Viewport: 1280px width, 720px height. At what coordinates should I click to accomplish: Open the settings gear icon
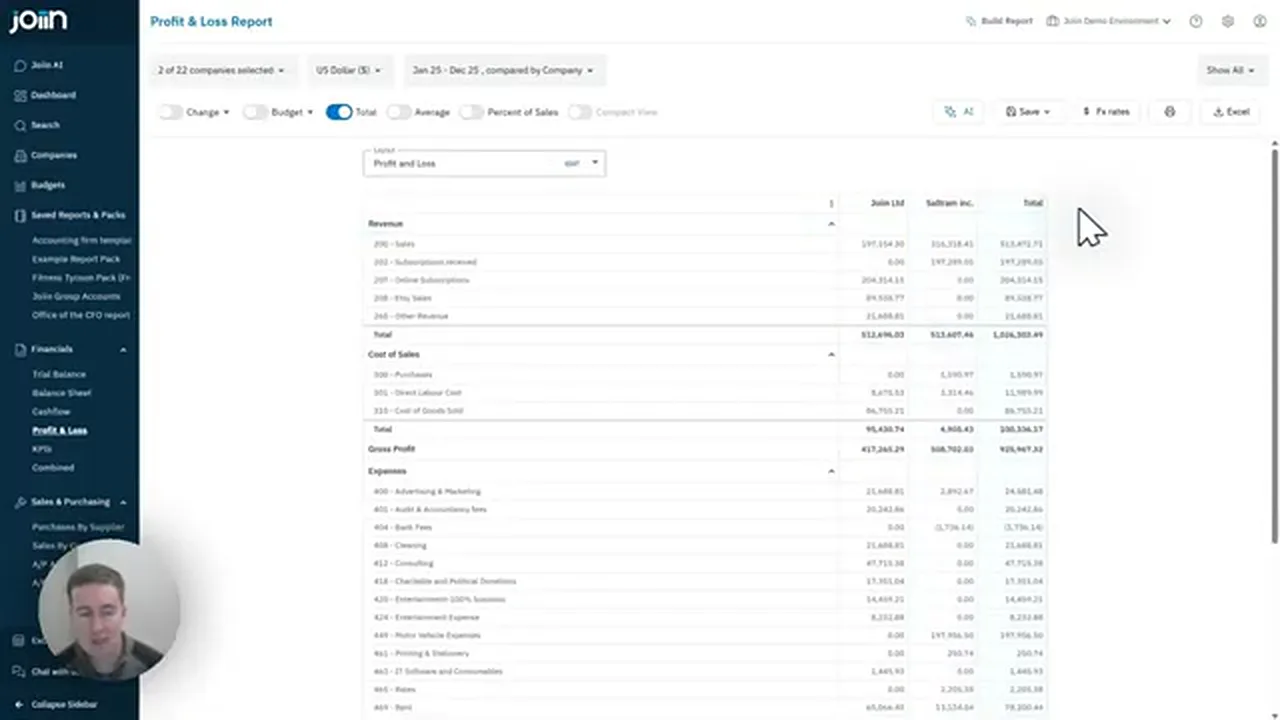pyautogui.click(x=1228, y=21)
